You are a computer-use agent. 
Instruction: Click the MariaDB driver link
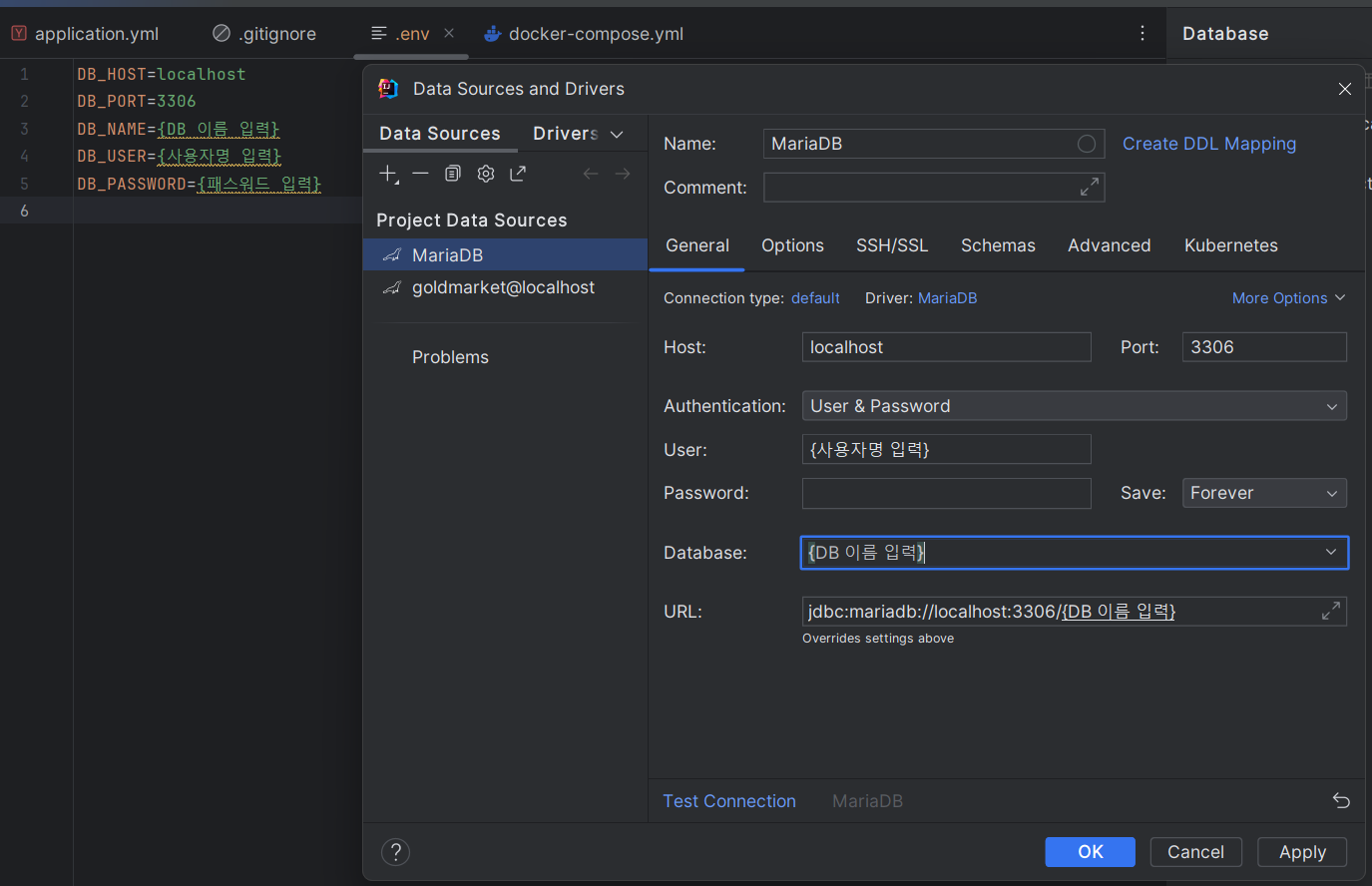[x=947, y=298]
